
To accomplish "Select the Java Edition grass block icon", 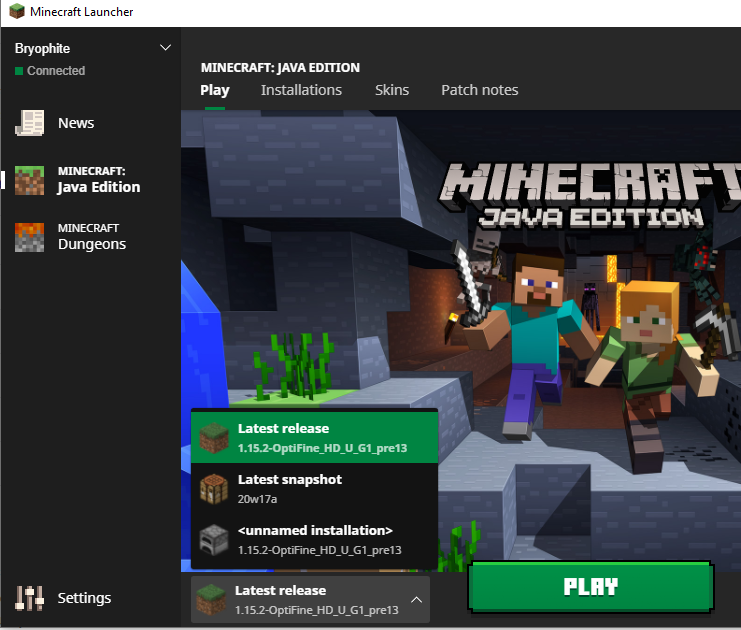I will [30, 180].
